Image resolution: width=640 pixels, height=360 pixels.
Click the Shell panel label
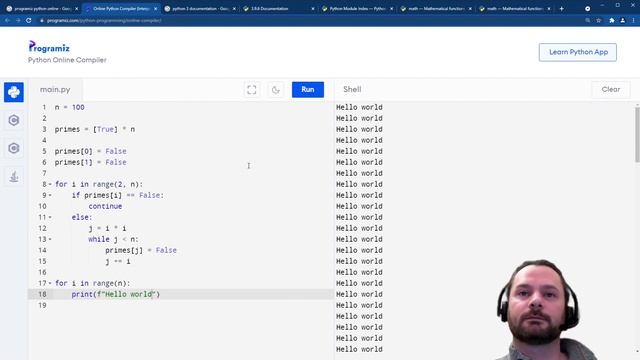pyautogui.click(x=352, y=89)
